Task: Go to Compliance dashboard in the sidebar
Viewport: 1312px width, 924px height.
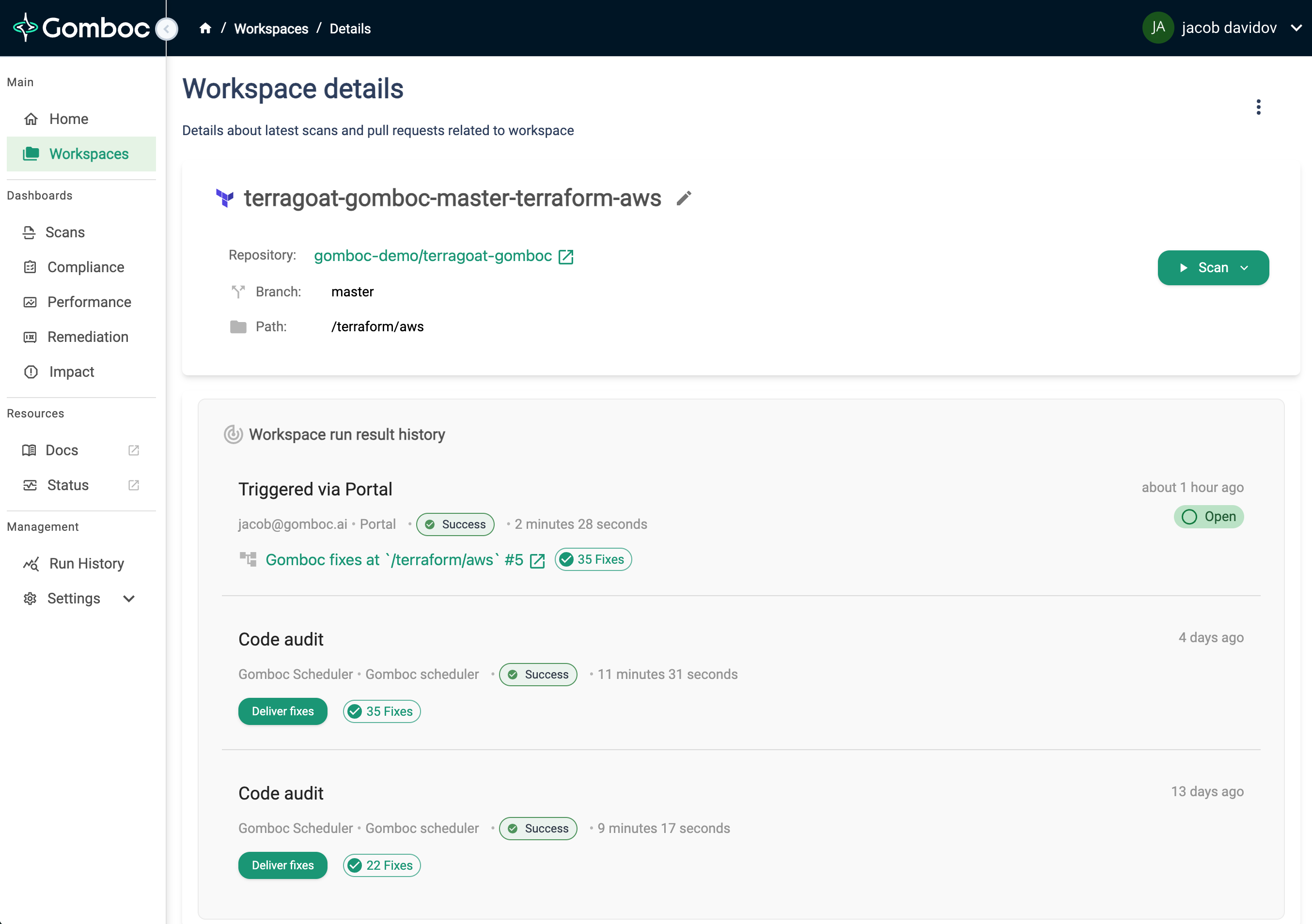Action: point(86,267)
